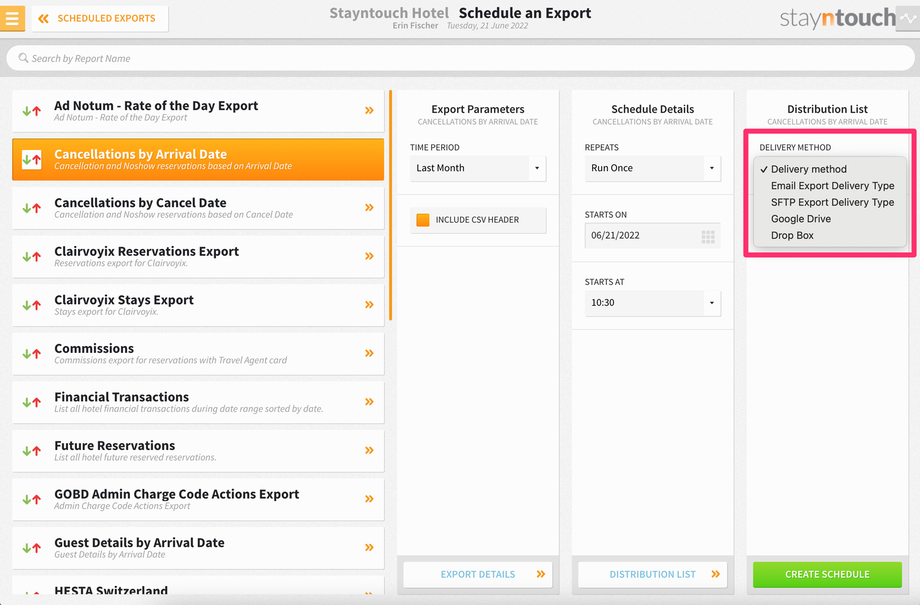Open Clairvoyix Reservations Export
920x605 pixels.
click(198, 256)
